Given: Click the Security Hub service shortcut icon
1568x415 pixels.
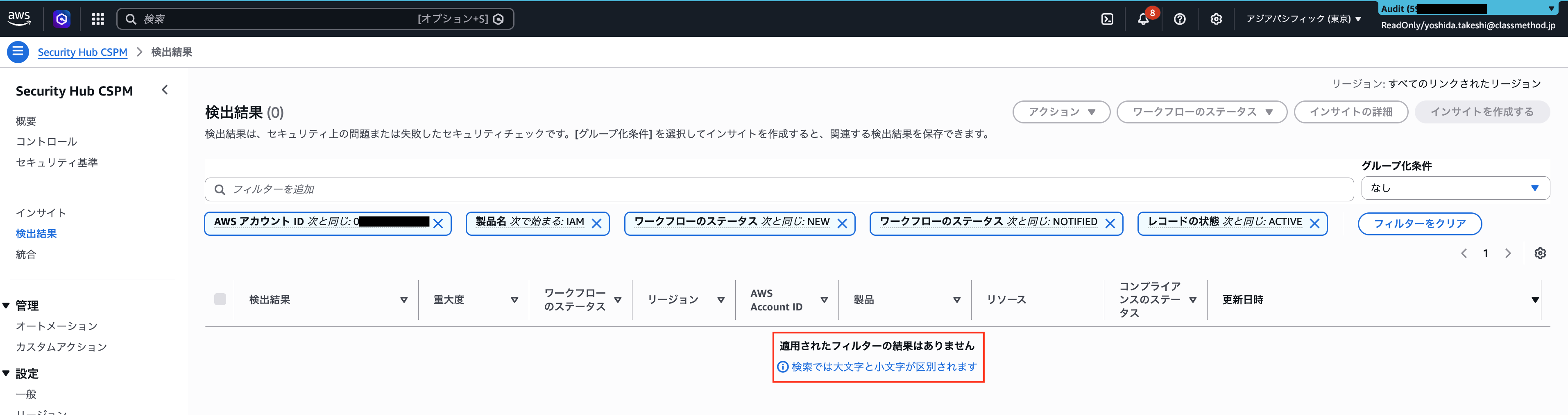Looking at the screenshot, I should 61,19.
